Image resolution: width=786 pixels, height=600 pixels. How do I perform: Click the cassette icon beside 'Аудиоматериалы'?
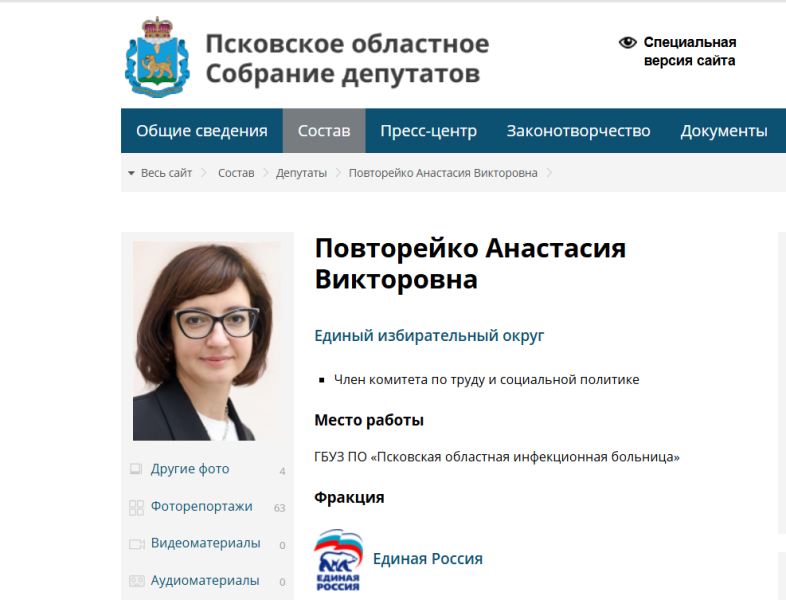(x=137, y=581)
